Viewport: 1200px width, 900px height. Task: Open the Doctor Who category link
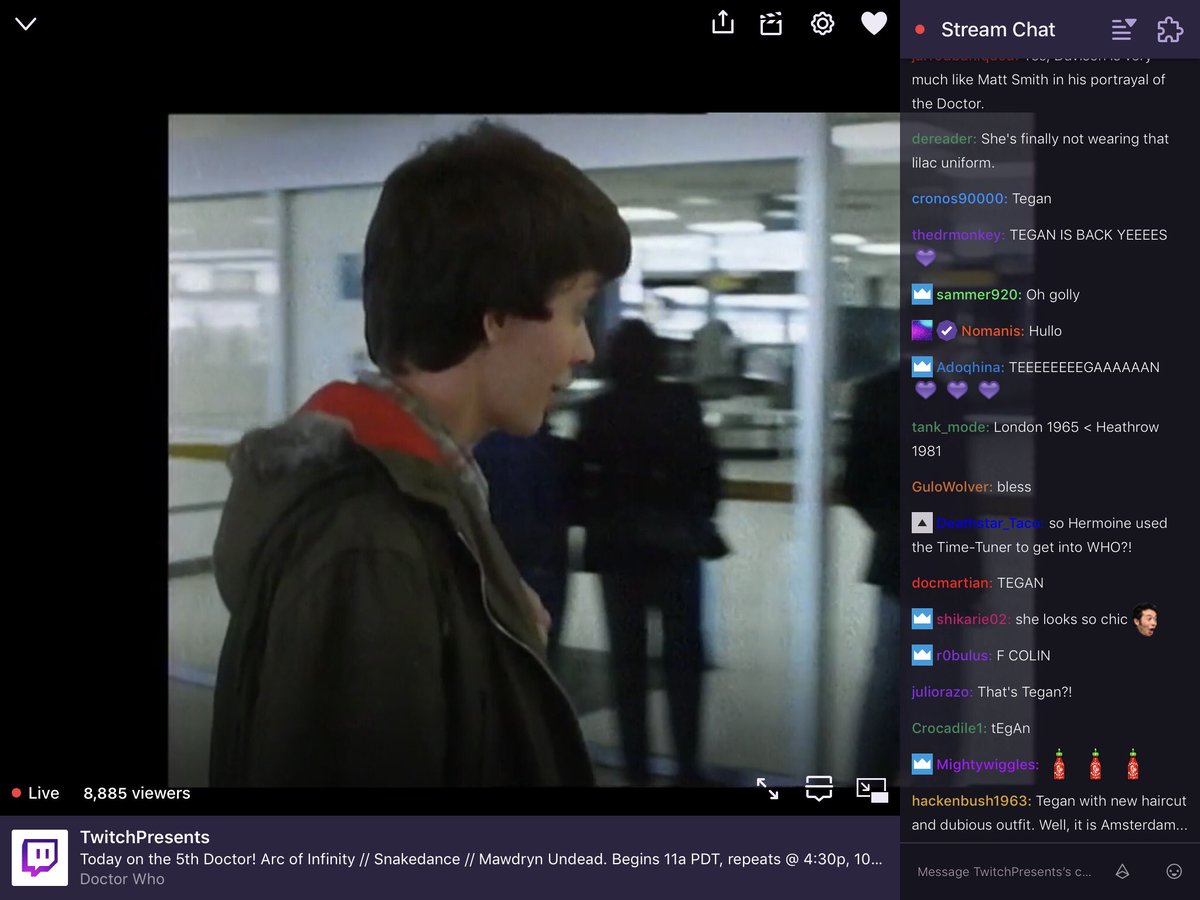pos(122,879)
